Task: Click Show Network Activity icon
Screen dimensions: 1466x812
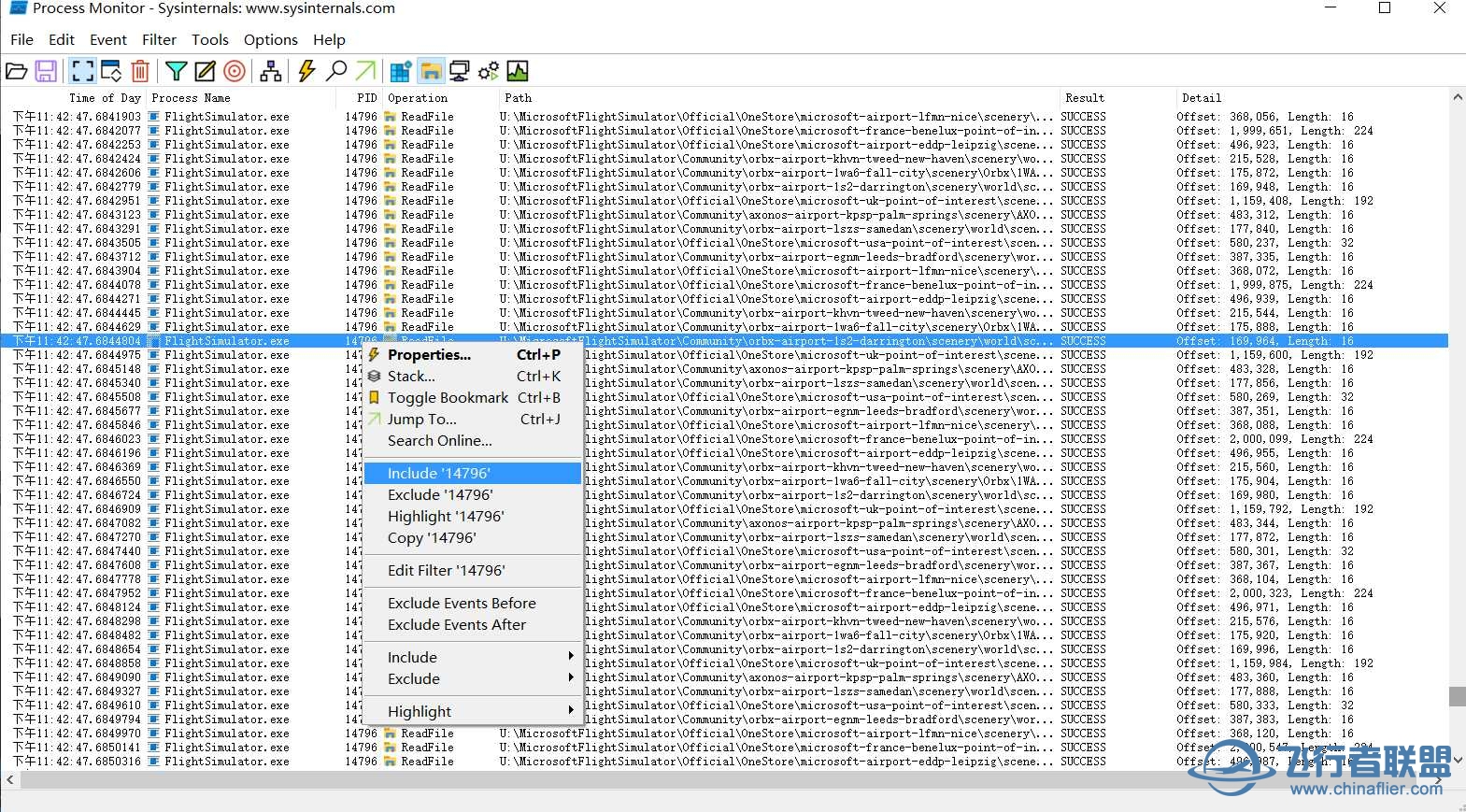Action: (x=459, y=71)
